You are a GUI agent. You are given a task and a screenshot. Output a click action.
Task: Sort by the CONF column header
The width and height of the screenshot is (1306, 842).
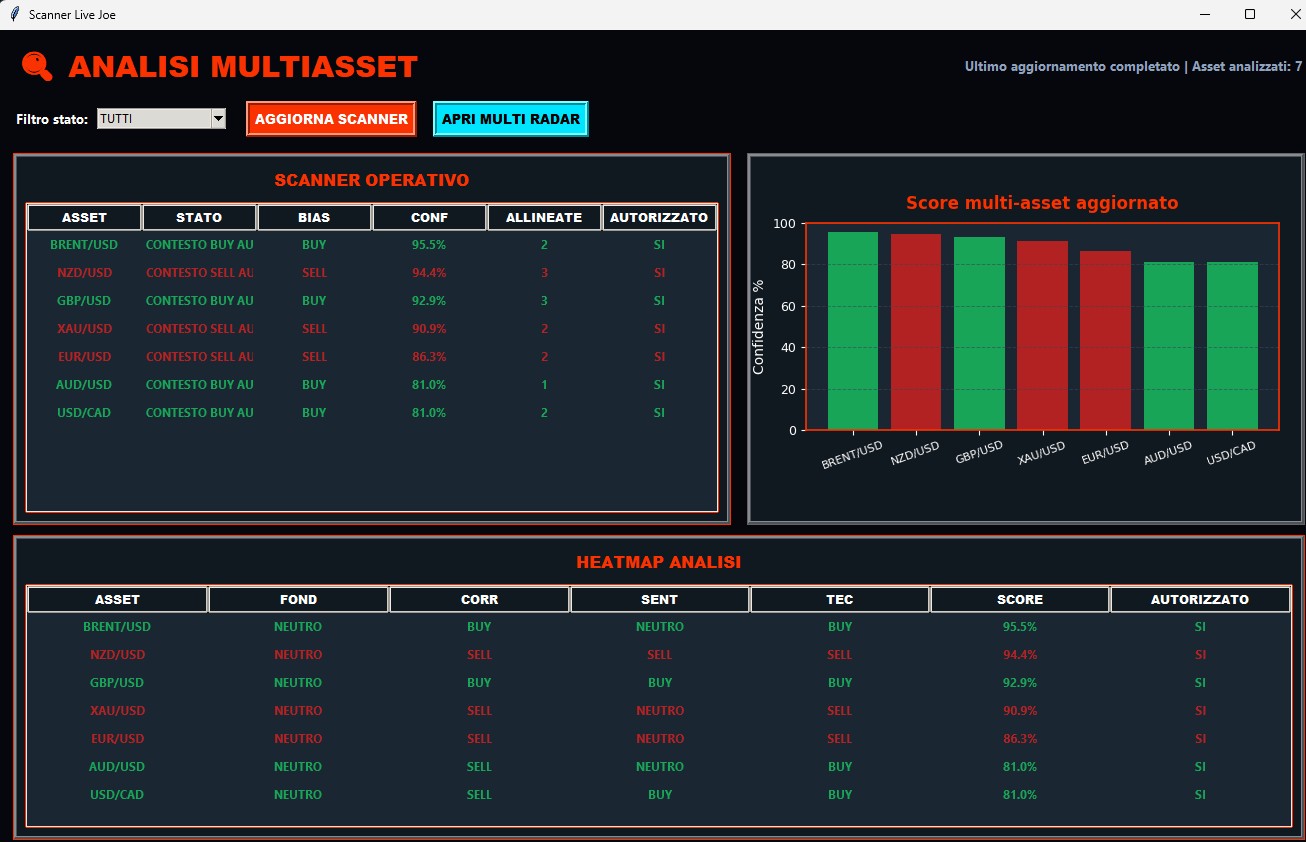pos(429,217)
